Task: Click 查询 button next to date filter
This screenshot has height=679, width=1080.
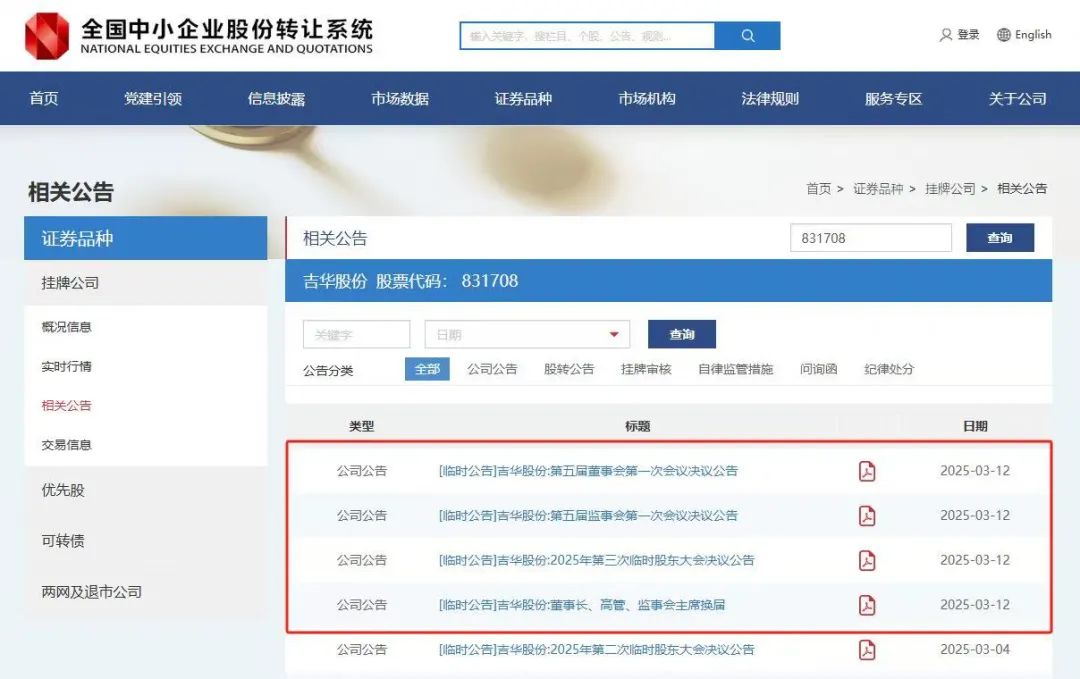Action: (x=682, y=334)
